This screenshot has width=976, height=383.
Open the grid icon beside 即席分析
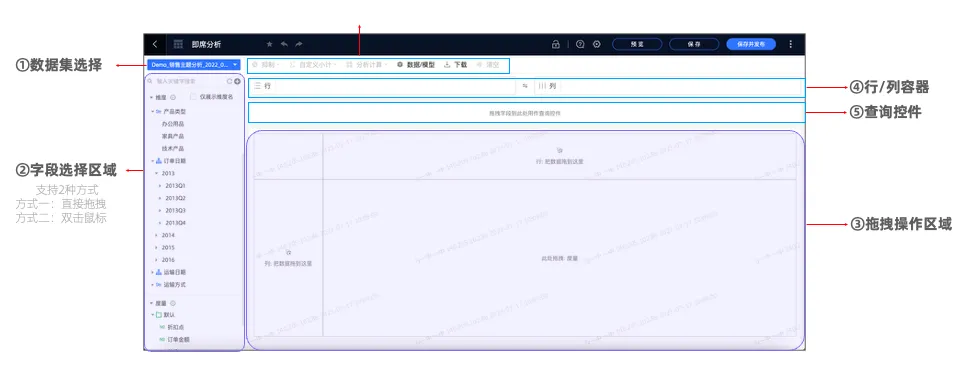pos(178,44)
